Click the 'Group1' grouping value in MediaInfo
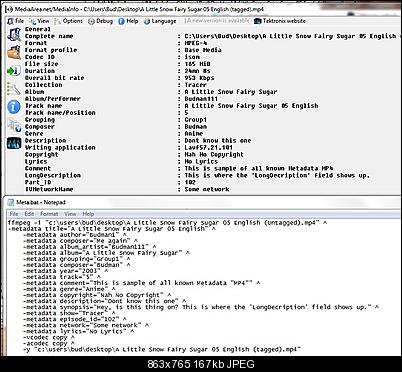 (x=196, y=120)
